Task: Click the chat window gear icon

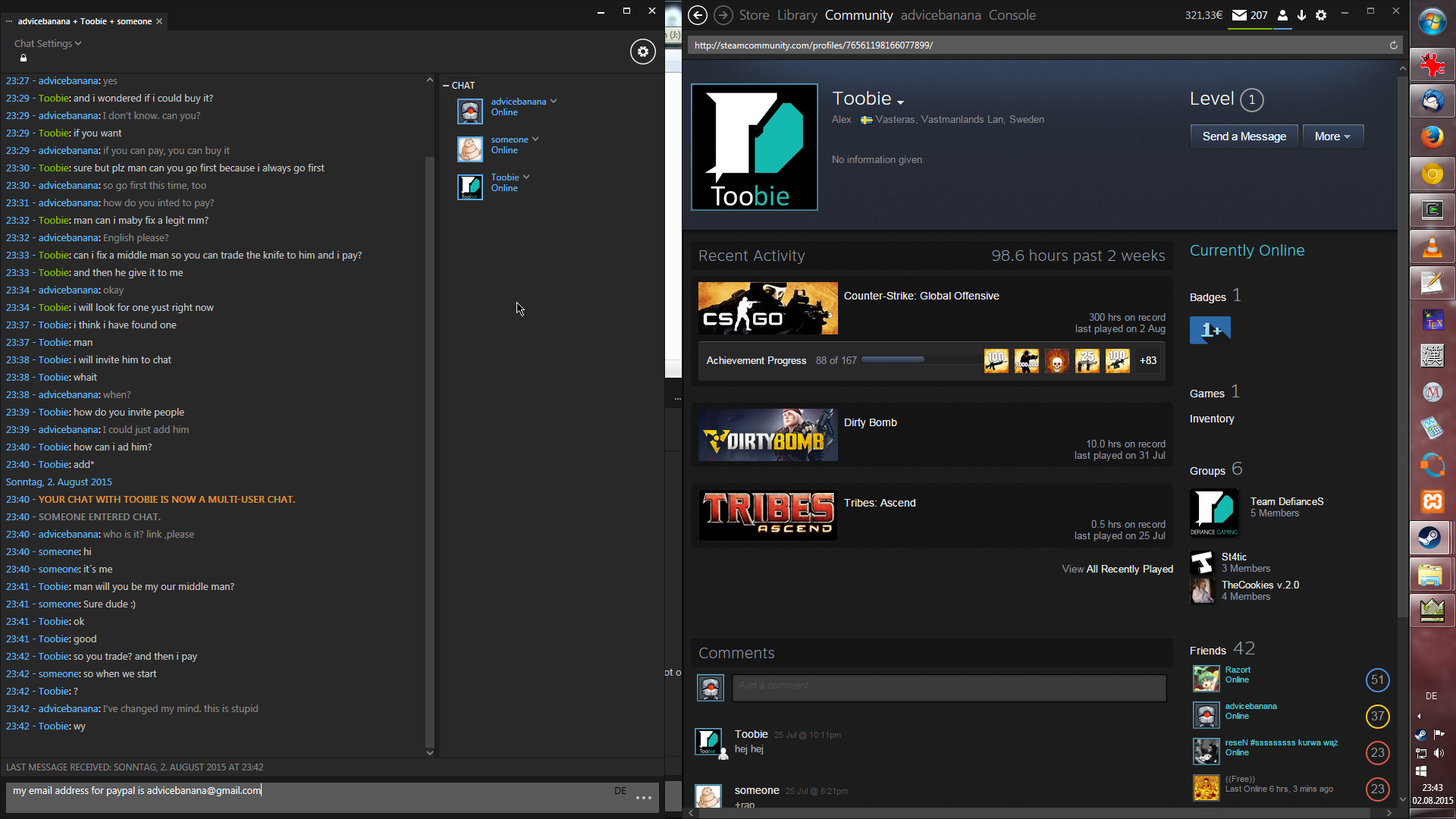Action: [642, 52]
